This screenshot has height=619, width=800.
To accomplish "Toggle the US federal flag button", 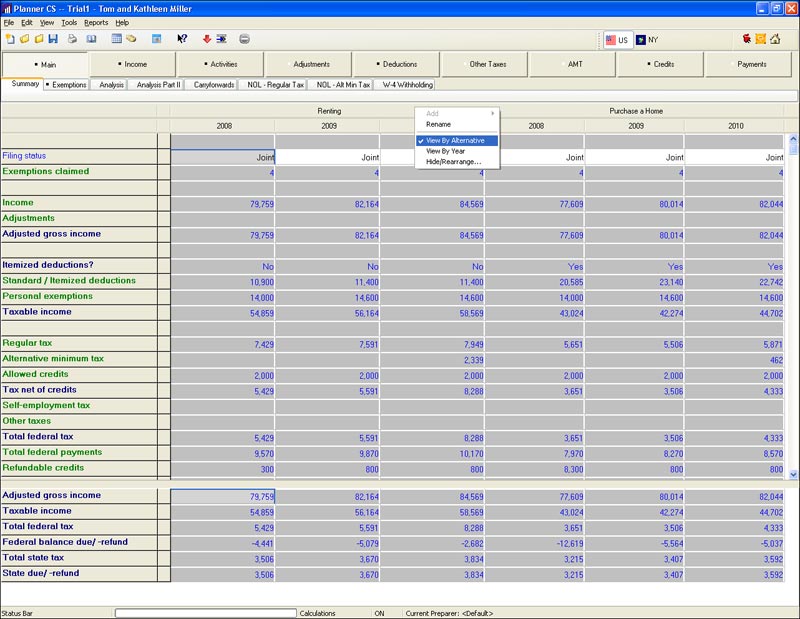I will coord(616,40).
